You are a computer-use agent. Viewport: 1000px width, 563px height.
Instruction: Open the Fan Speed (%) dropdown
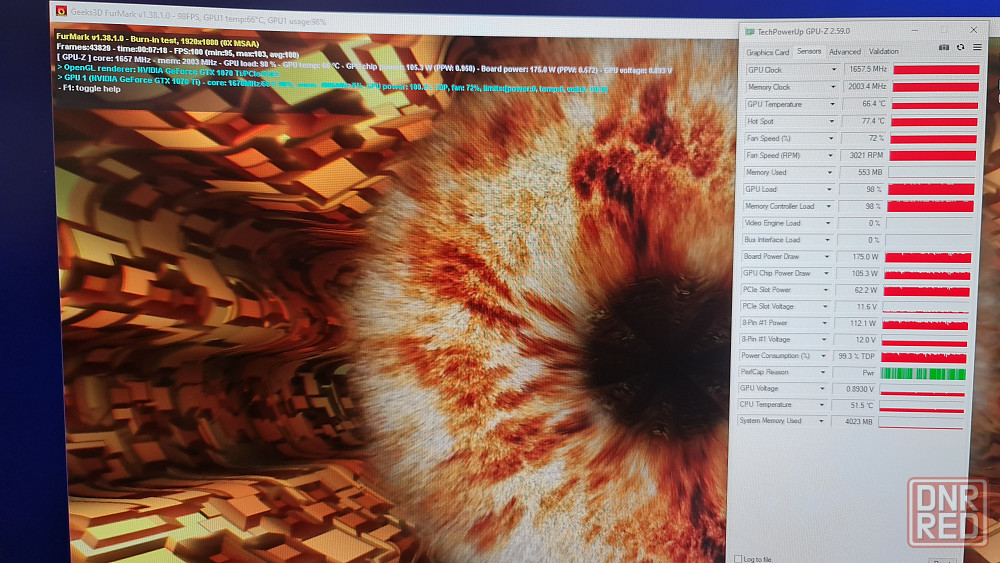[x=830, y=138]
